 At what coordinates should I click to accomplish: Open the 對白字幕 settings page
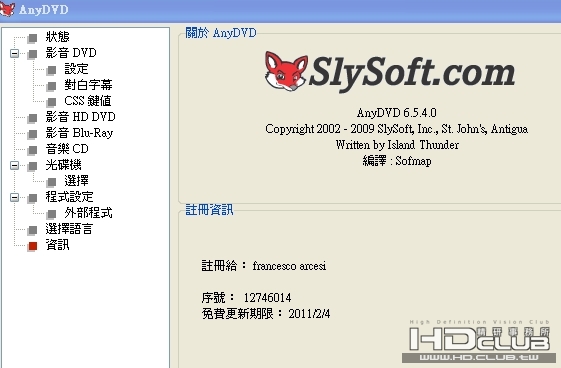pos(88,85)
